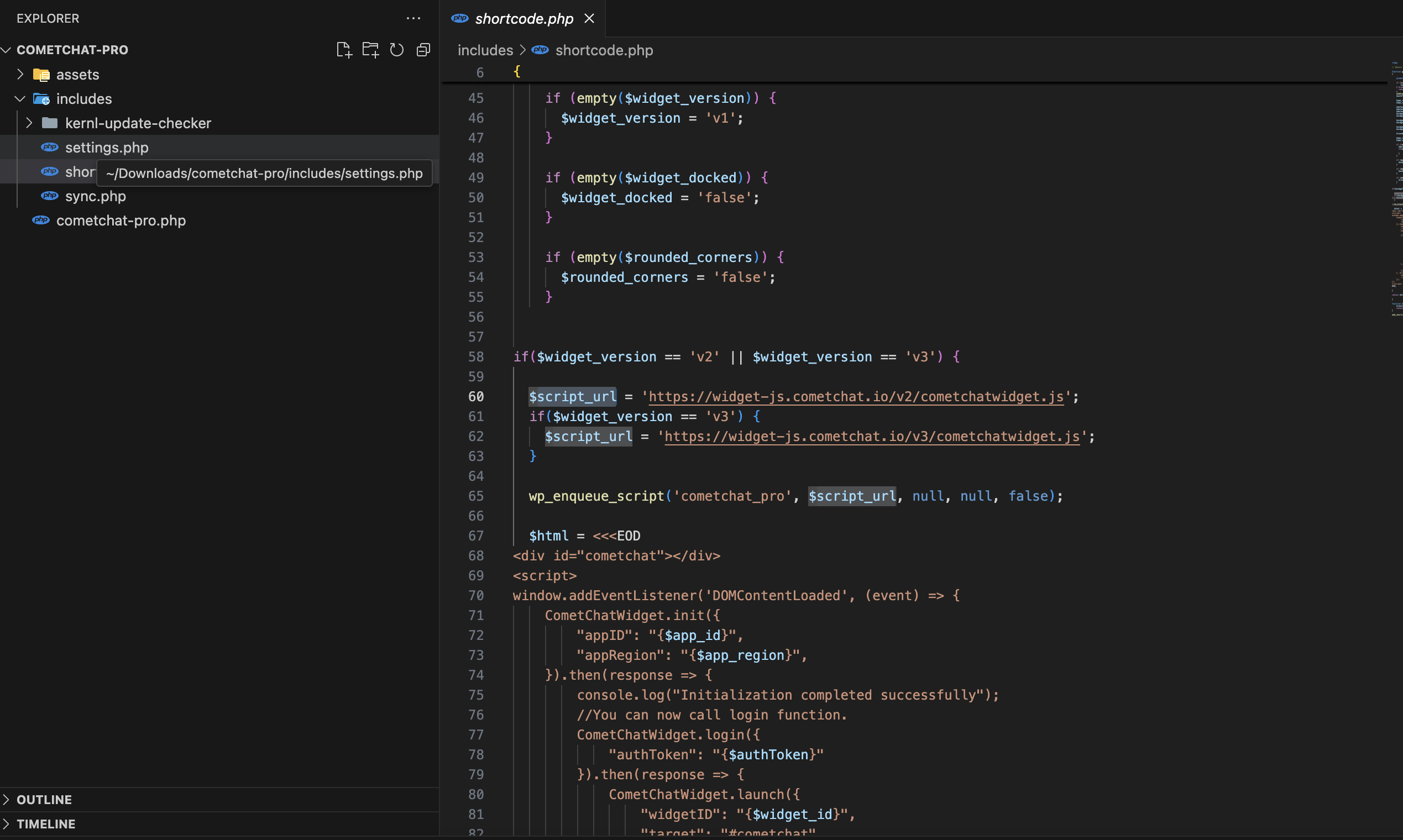
Task: Click line number 45 in the gutter
Action: (x=476, y=98)
